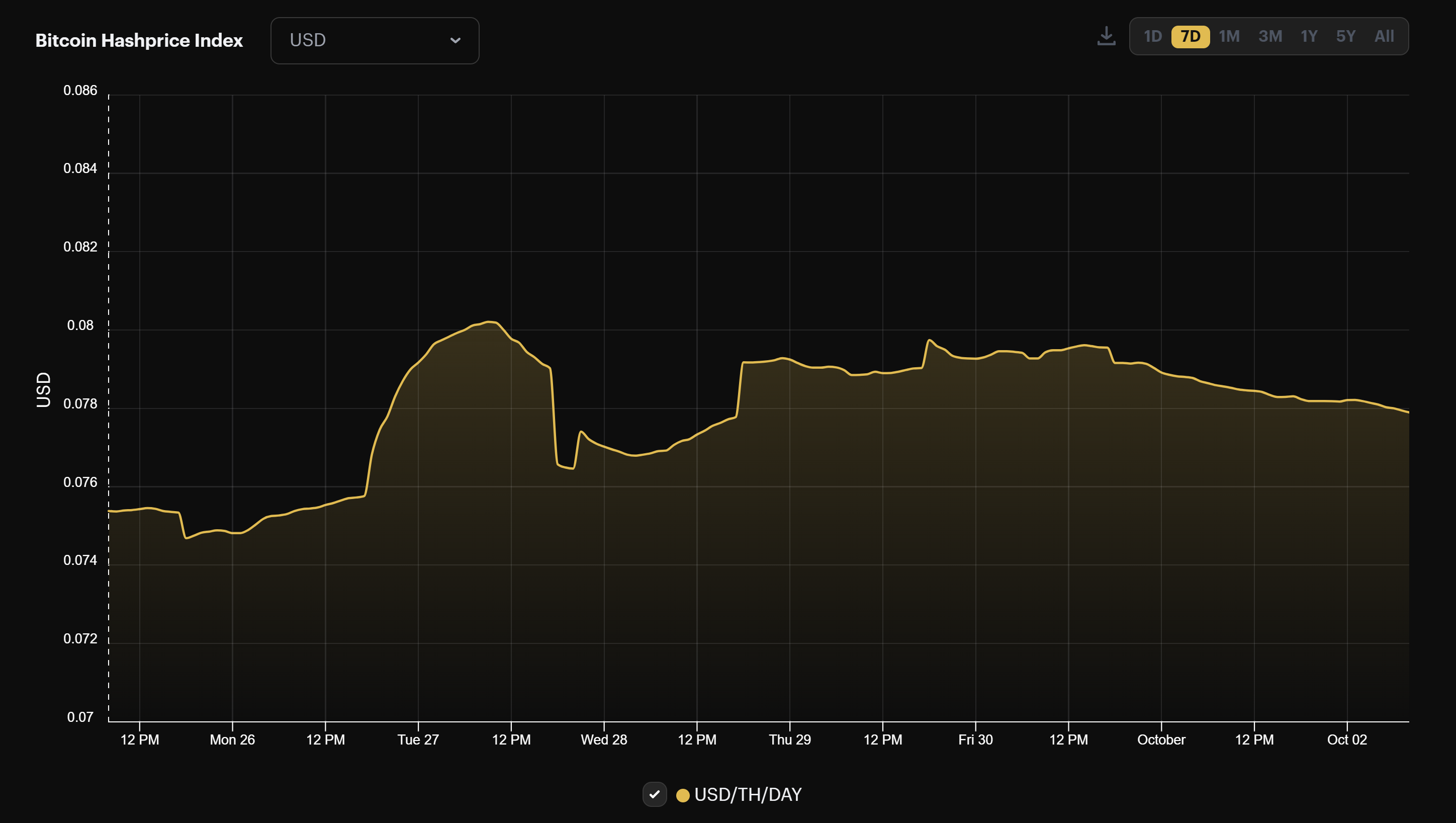1456x823 pixels.
Task: Click the 0.08 gridline value label
Action: (x=81, y=325)
